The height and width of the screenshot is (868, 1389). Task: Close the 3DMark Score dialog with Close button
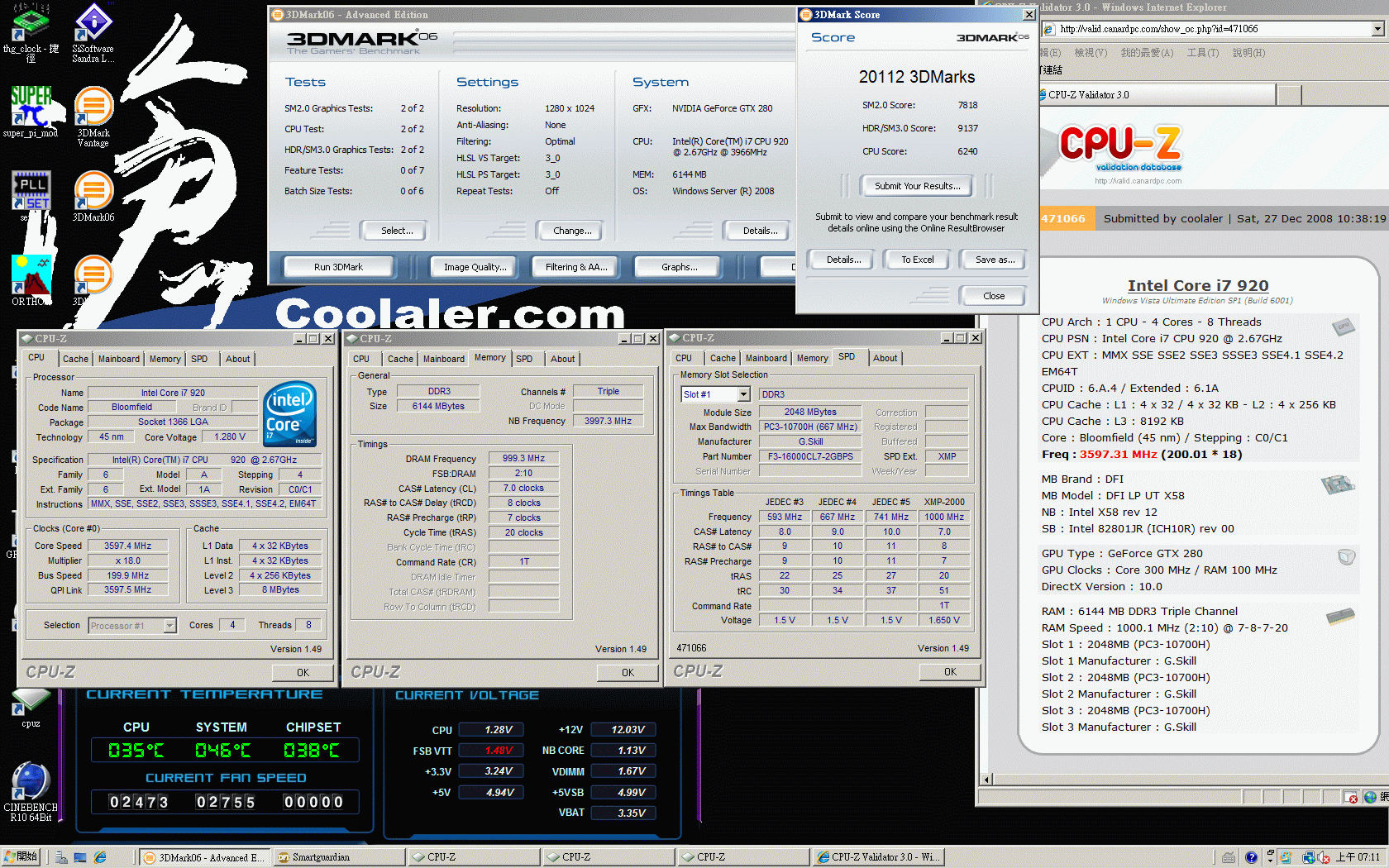pos(994,296)
